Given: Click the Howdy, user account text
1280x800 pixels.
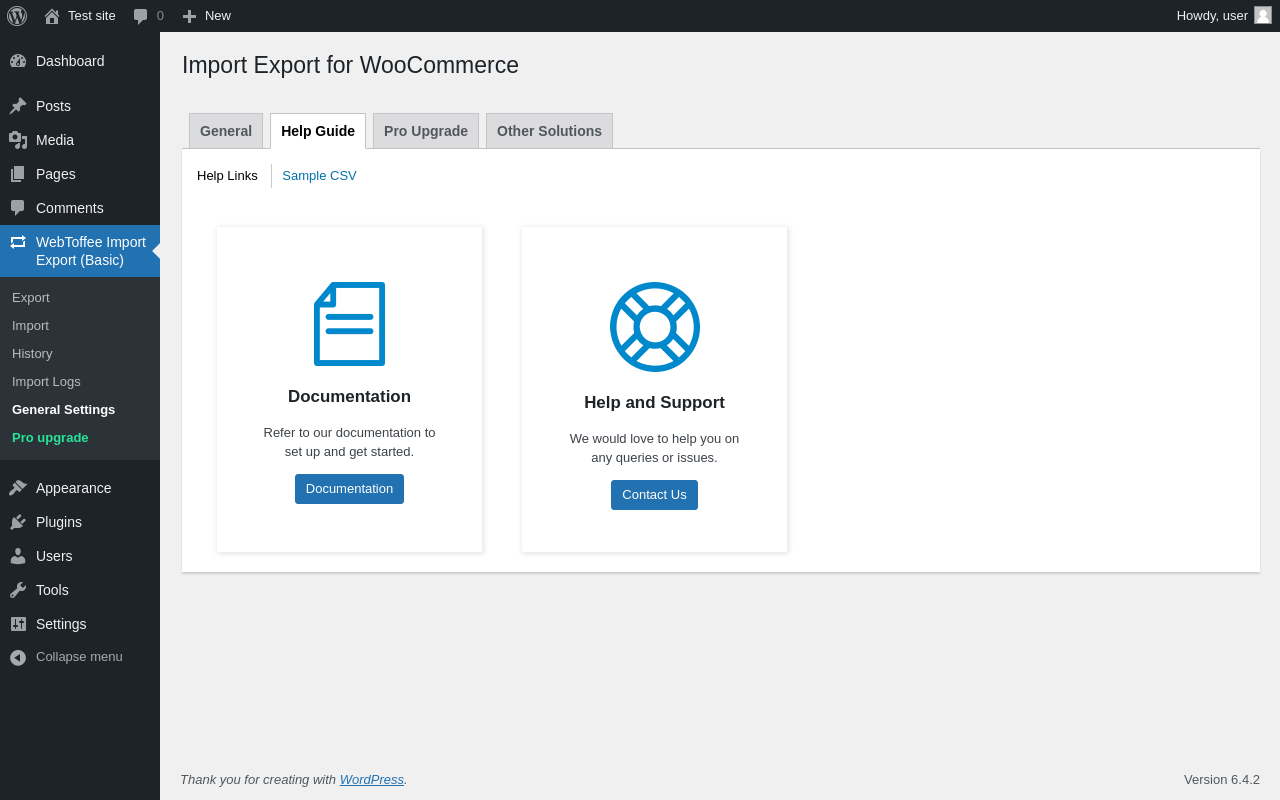Looking at the screenshot, I should [x=1212, y=16].
